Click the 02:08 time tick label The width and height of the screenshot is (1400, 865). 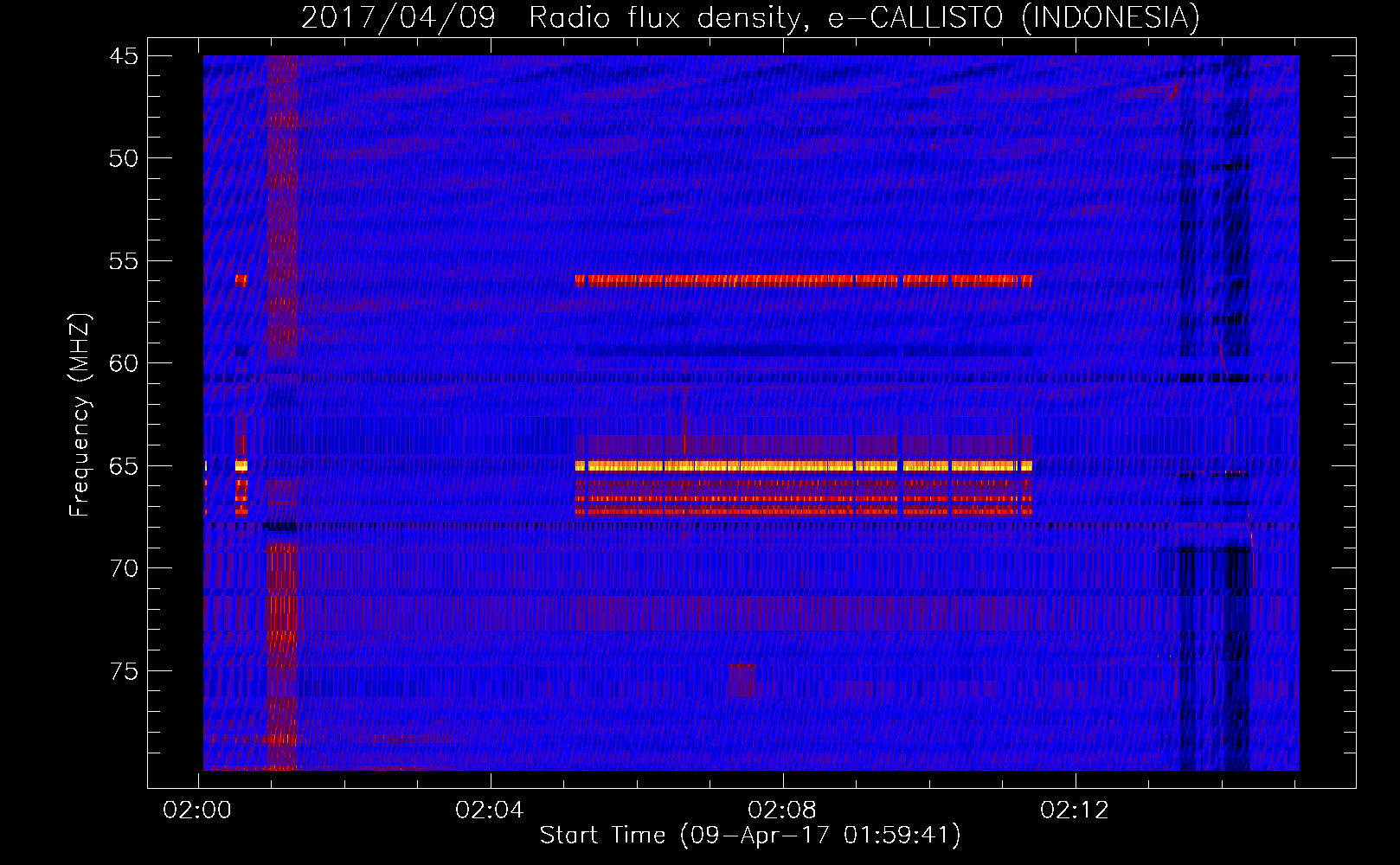point(782,810)
